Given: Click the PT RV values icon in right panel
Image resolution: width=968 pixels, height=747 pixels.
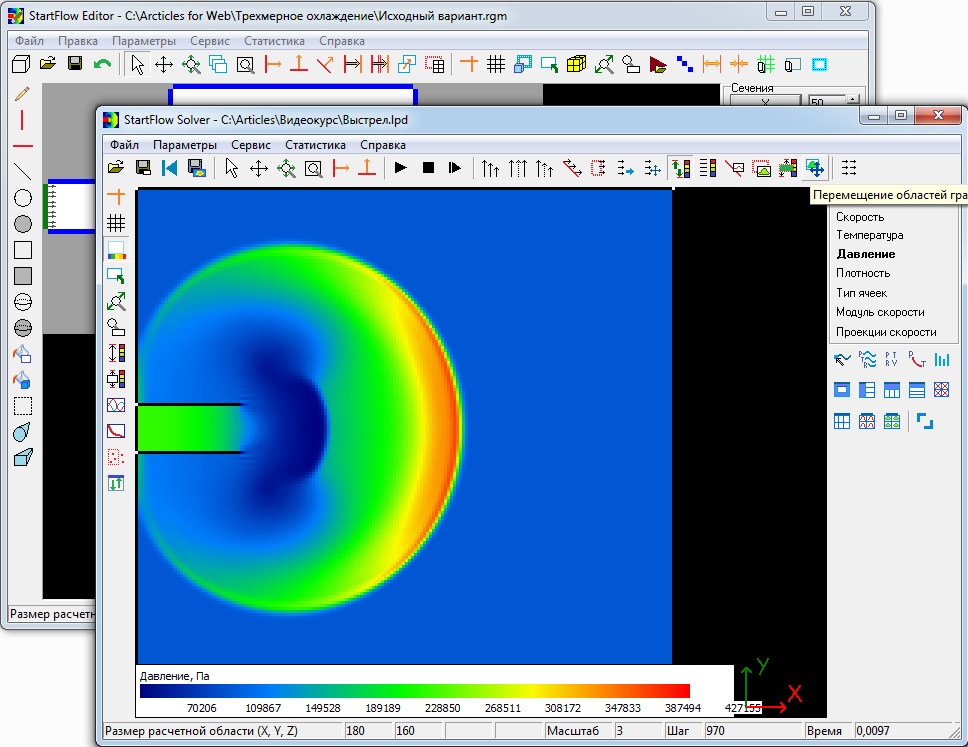Looking at the screenshot, I should [891, 359].
